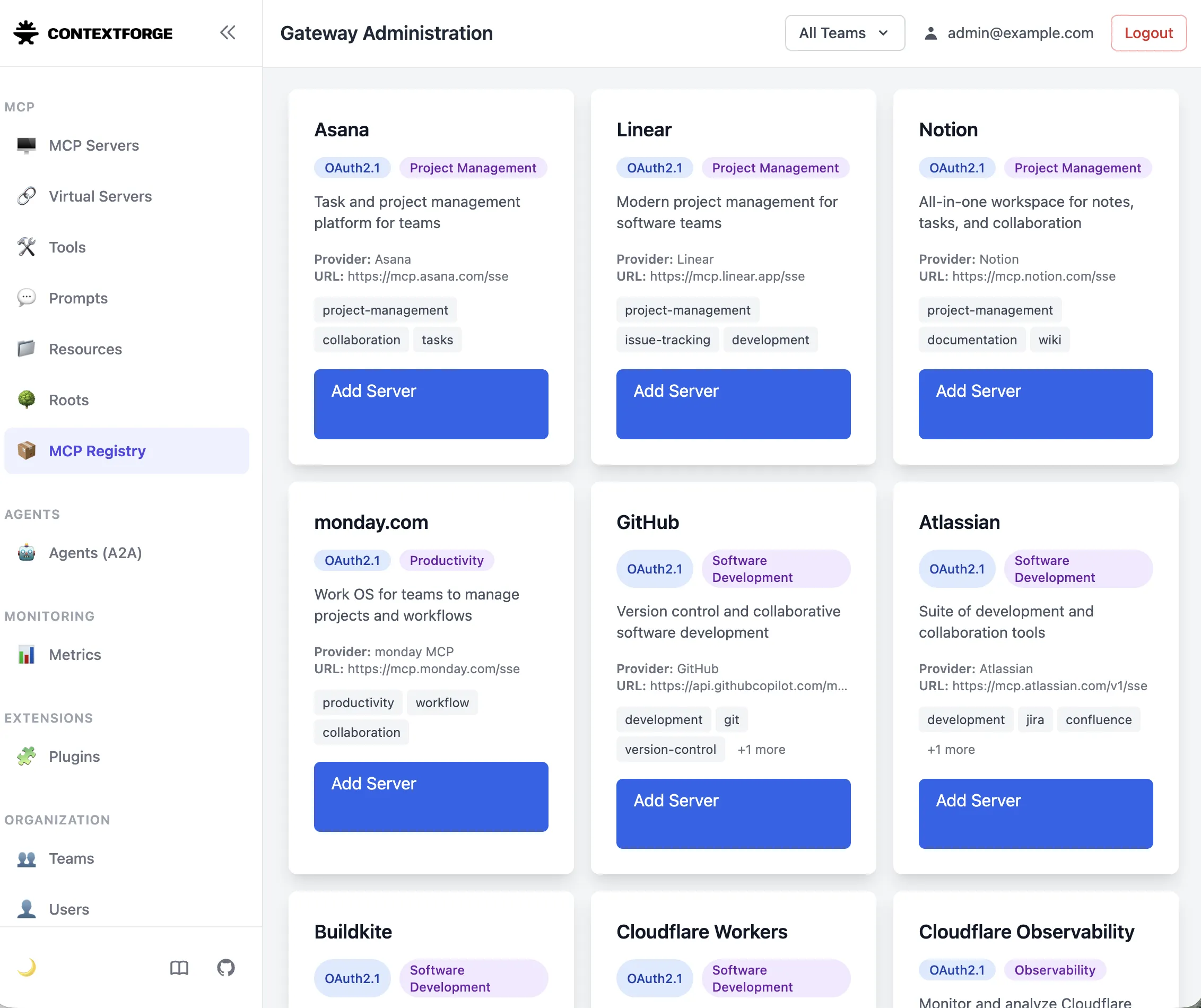
Task: Toggle dark mode moon icon
Action: tap(27, 967)
